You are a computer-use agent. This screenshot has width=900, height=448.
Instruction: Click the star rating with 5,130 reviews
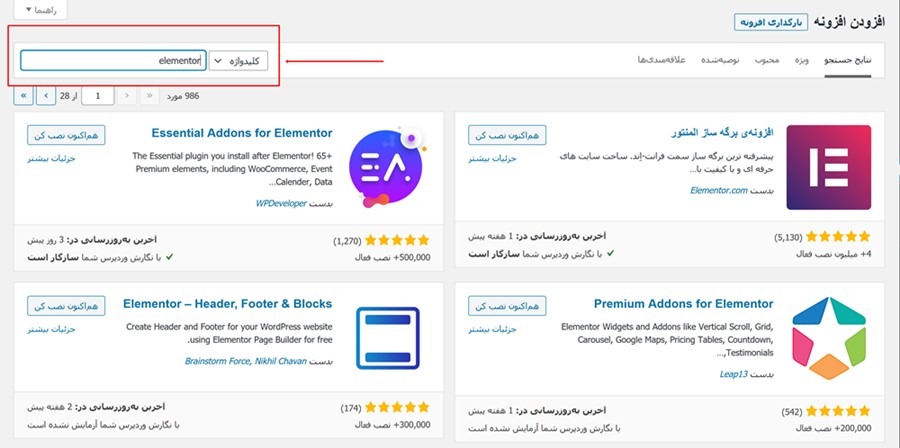pyautogui.click(x=838, y=236)
